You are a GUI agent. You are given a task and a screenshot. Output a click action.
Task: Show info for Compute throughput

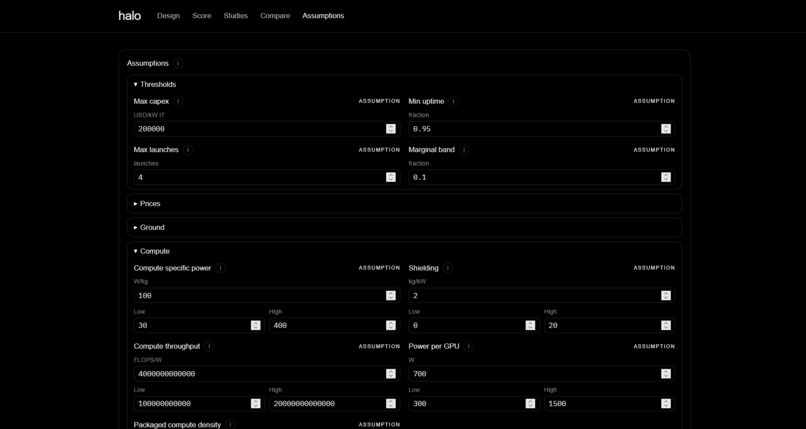tap(209, 346)
